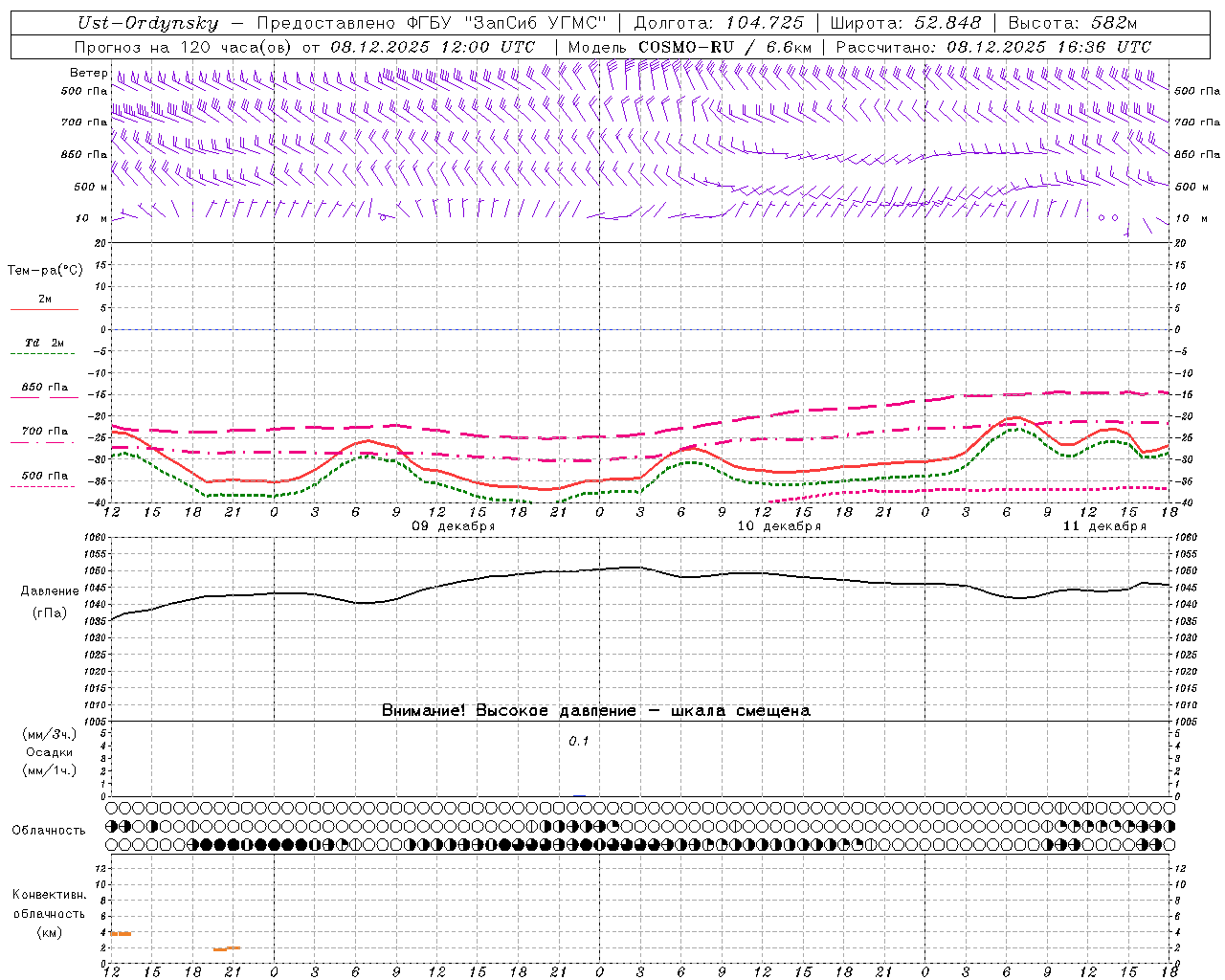Click the Конвективн. облачность label

click(x=49, y=904)
